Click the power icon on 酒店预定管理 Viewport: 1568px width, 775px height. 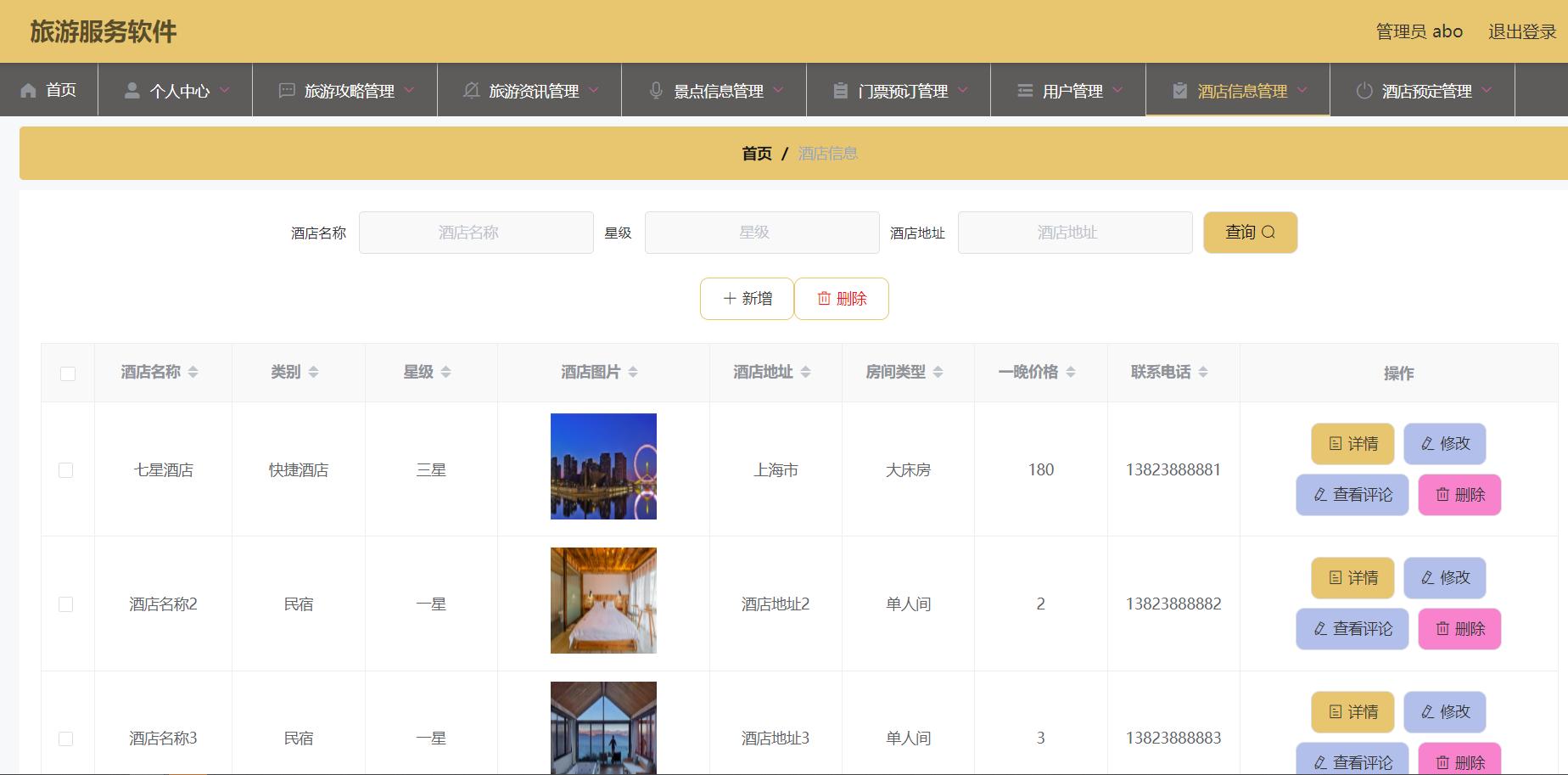[x=1365, y=89]
